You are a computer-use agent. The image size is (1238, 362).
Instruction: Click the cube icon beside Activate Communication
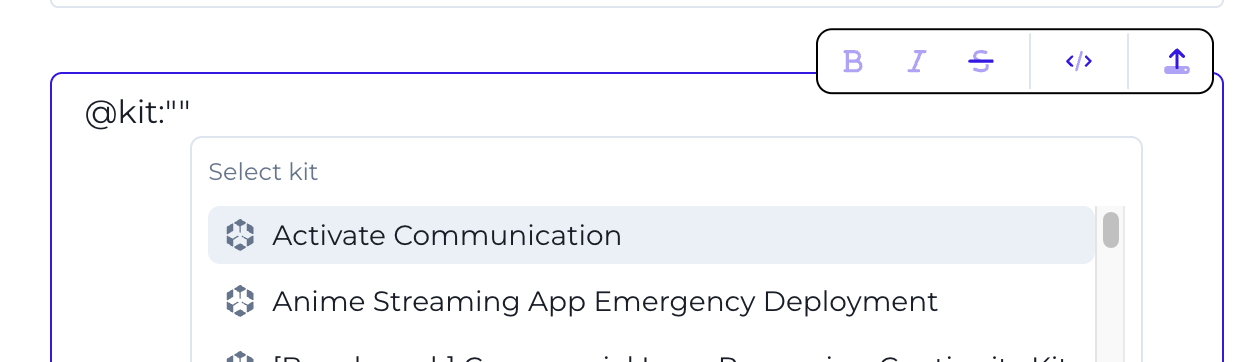240,235
